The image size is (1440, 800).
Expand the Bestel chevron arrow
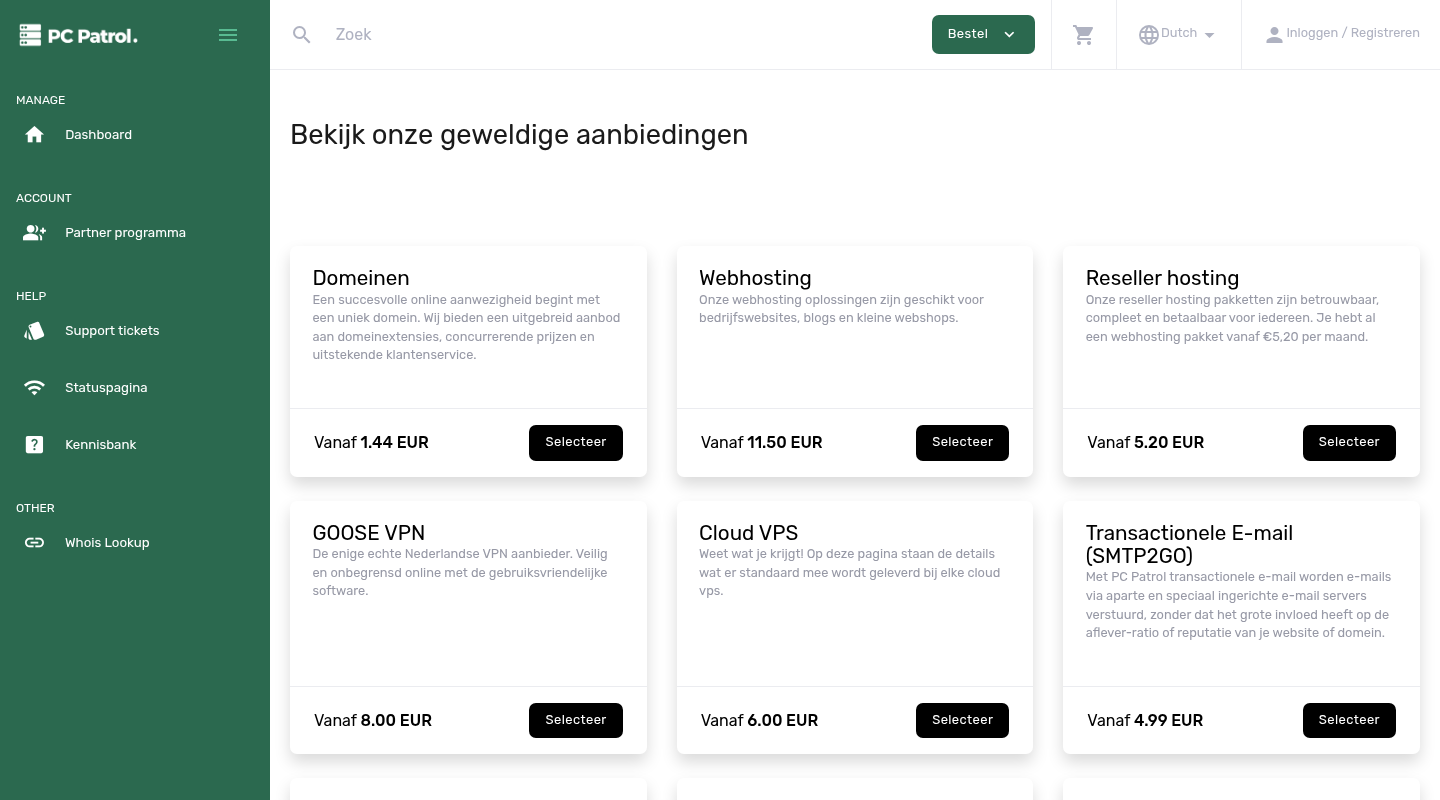click(1009, 34)
